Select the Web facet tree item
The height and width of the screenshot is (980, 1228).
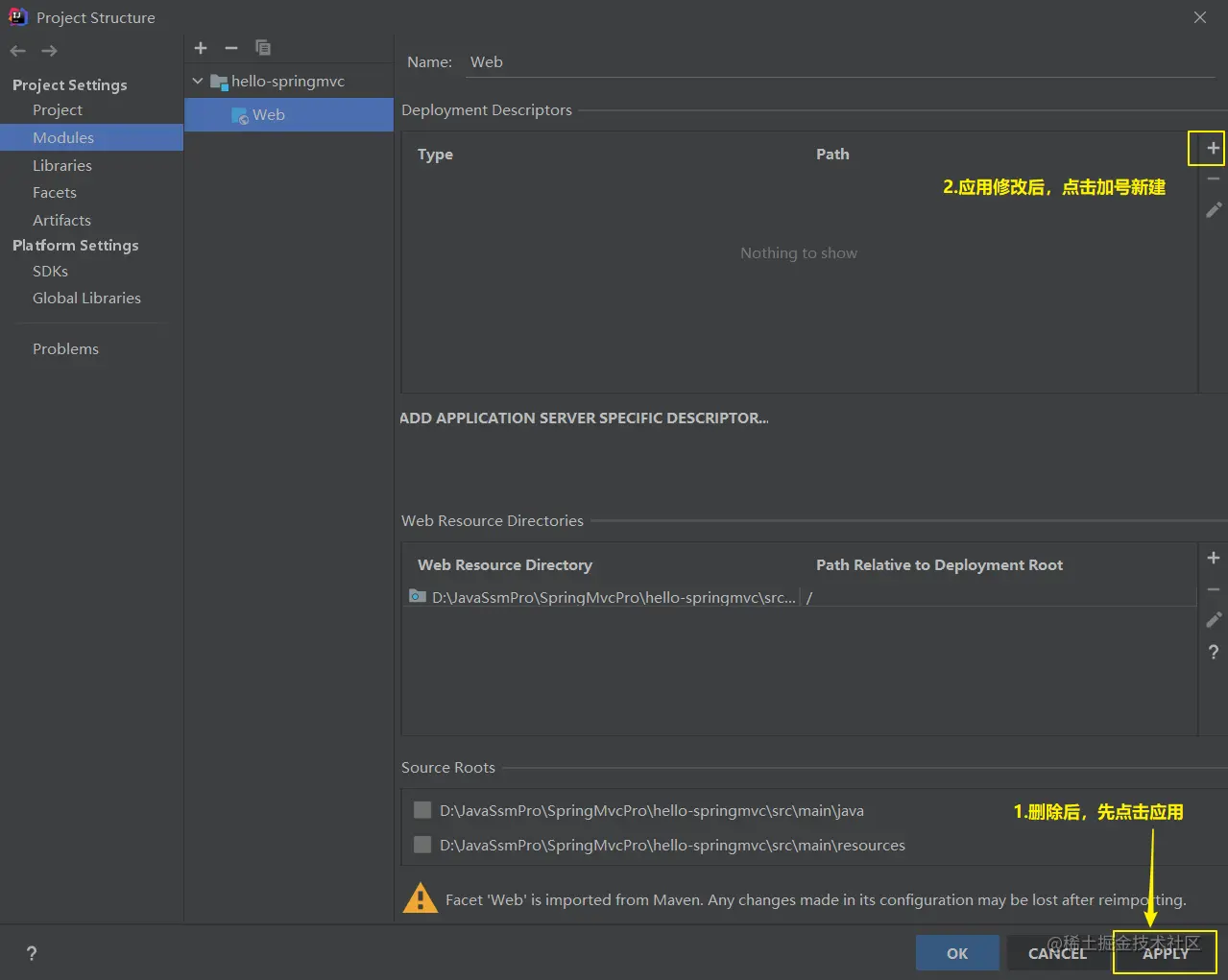[289, 114]
